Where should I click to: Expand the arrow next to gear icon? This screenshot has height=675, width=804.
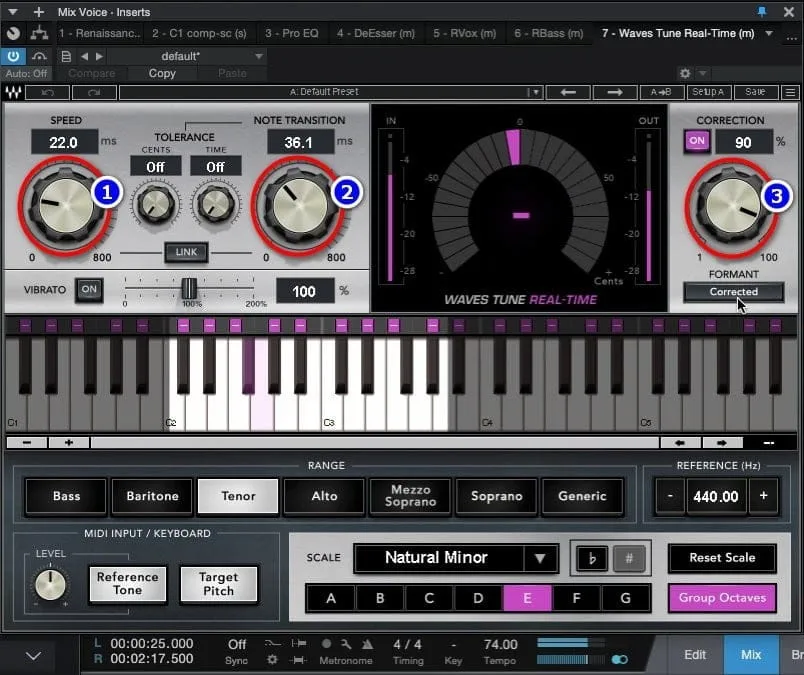[x=702, y=73]
